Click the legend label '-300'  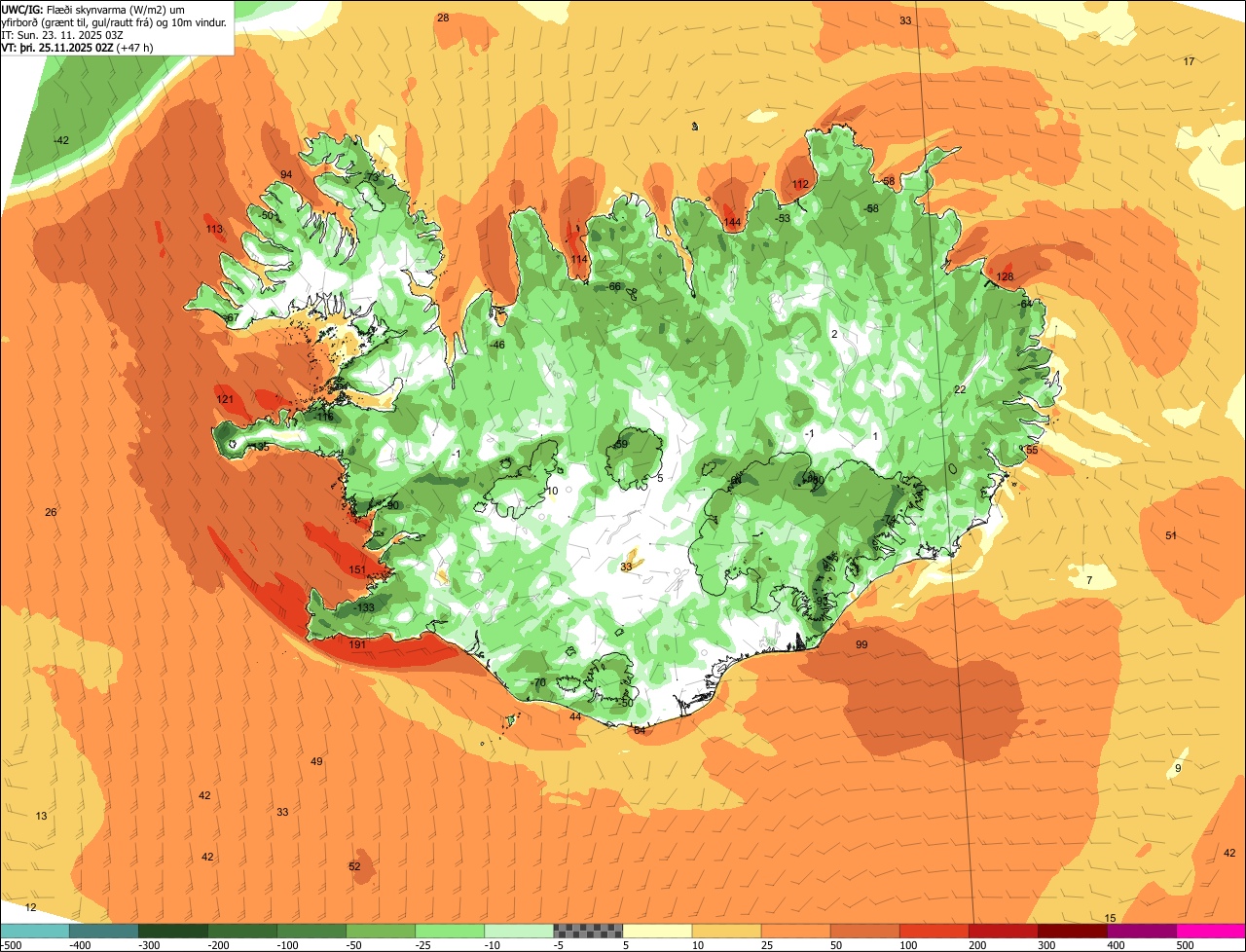[151, 944]
